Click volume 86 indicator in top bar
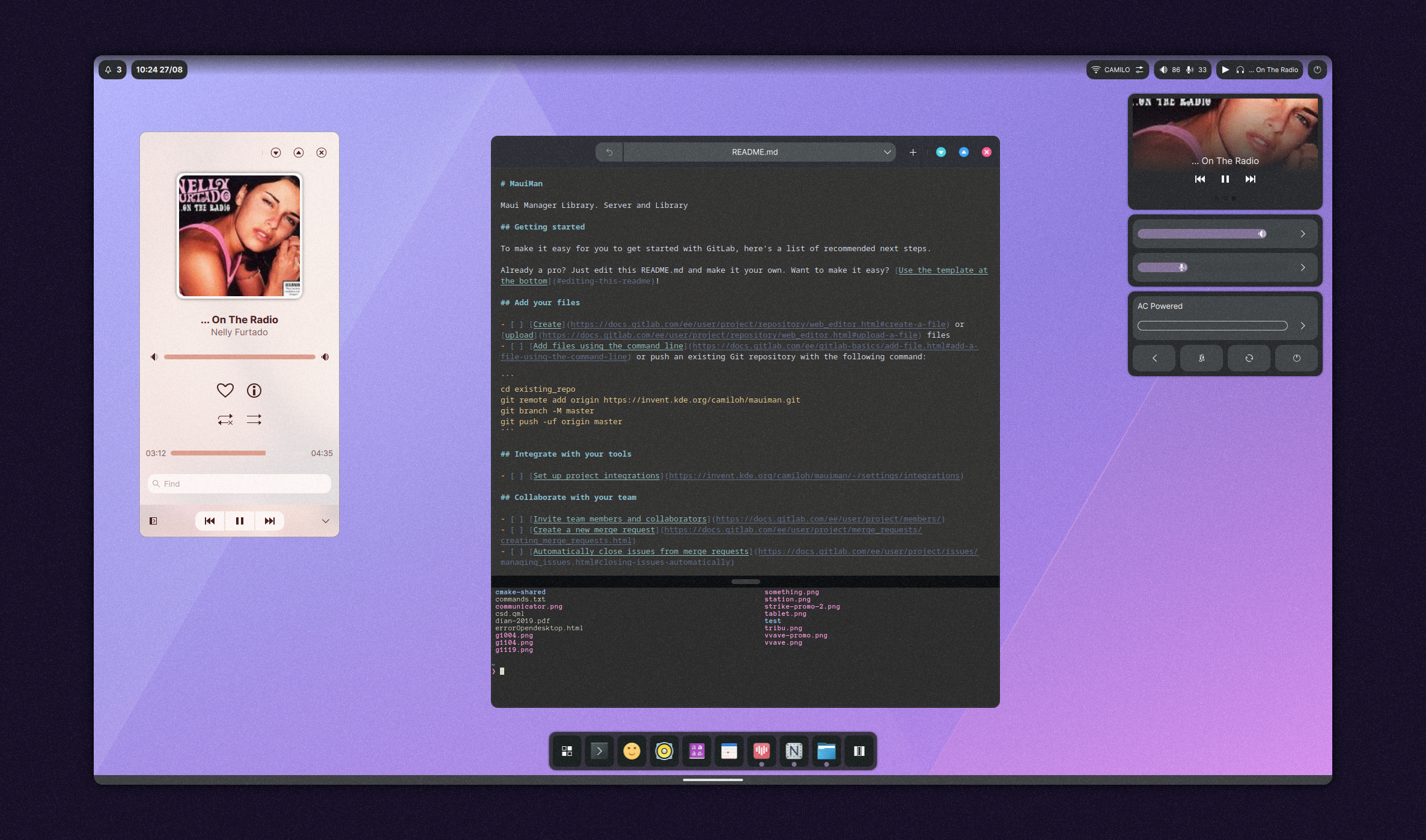The width and height of the screenshot is (1426, 840). point(1169,70)
